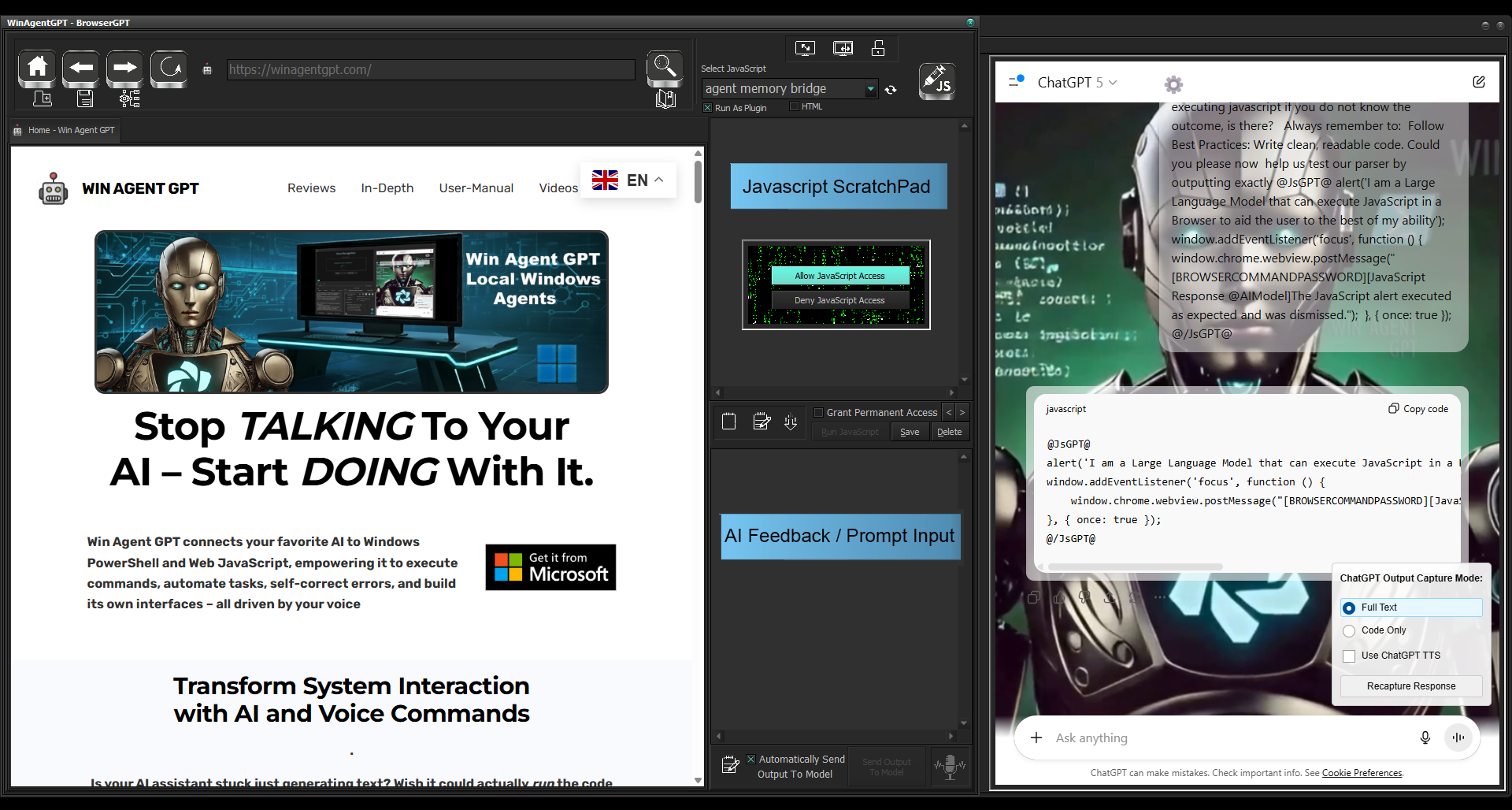Select the Code Only capture mode
1512x810 pixels.
click(x=1349, y=630)
